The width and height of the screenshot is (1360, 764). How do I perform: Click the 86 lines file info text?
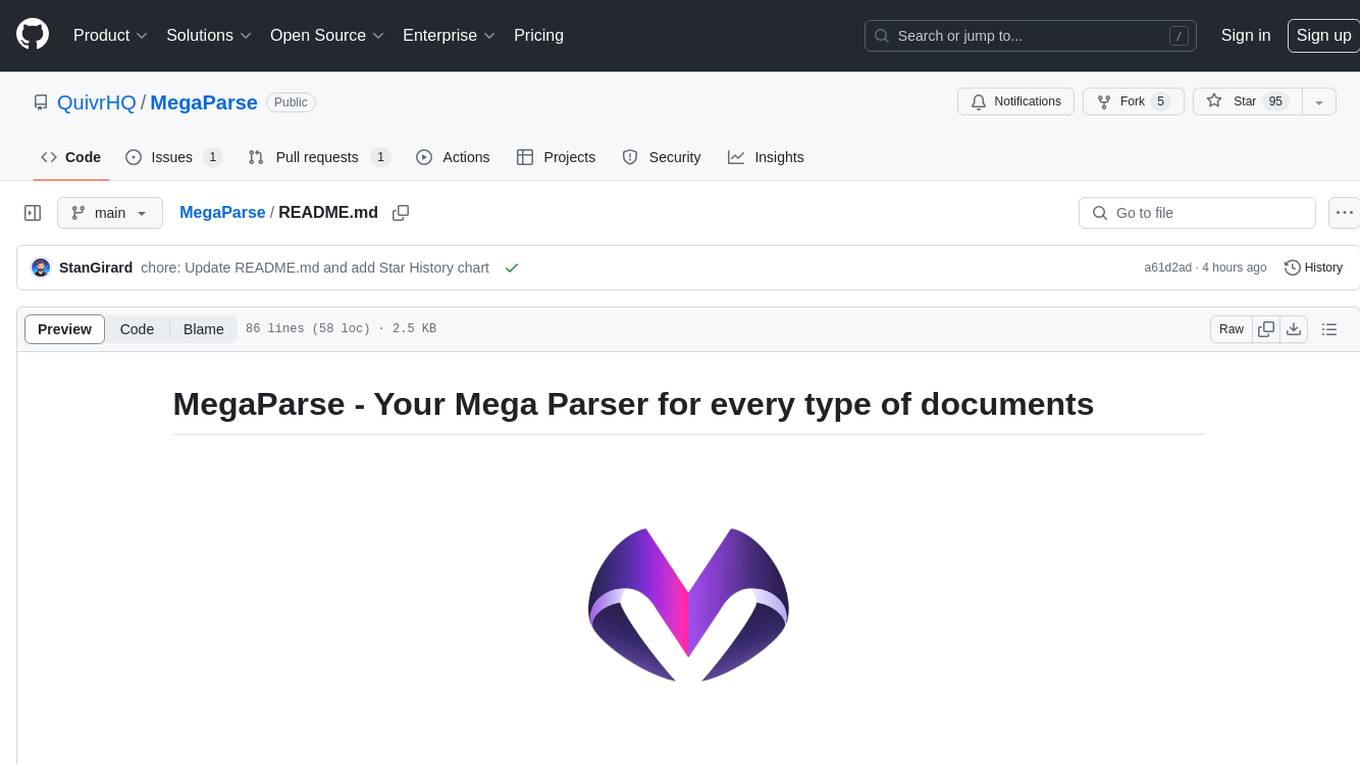[x=341, y=329]
